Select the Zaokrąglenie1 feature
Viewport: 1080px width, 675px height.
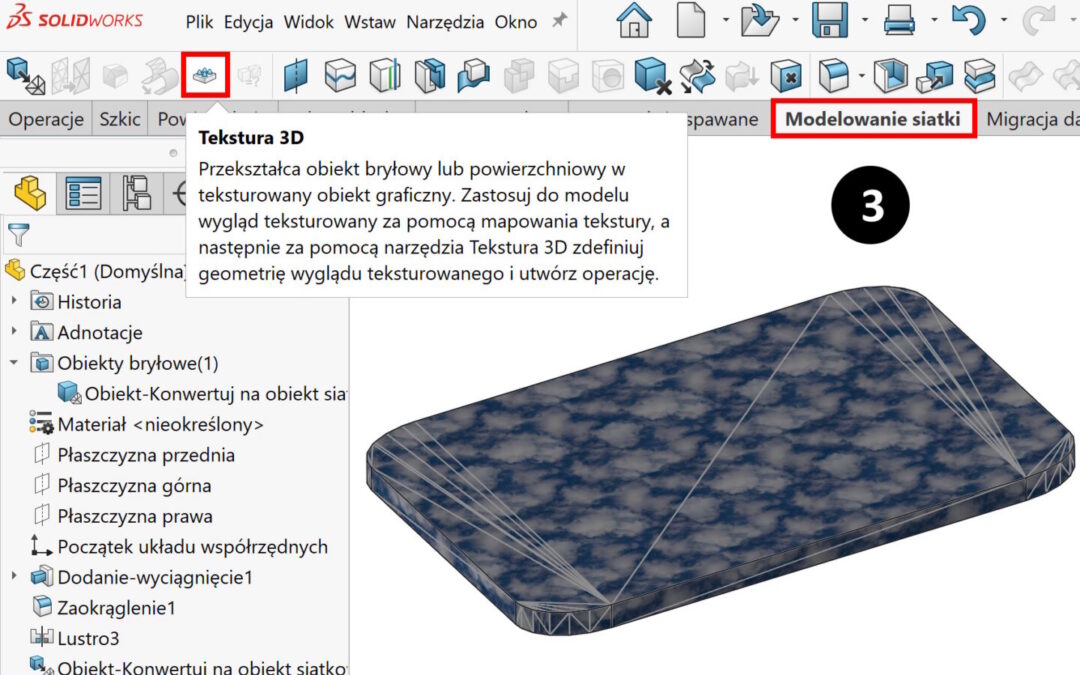click(116, 608)
